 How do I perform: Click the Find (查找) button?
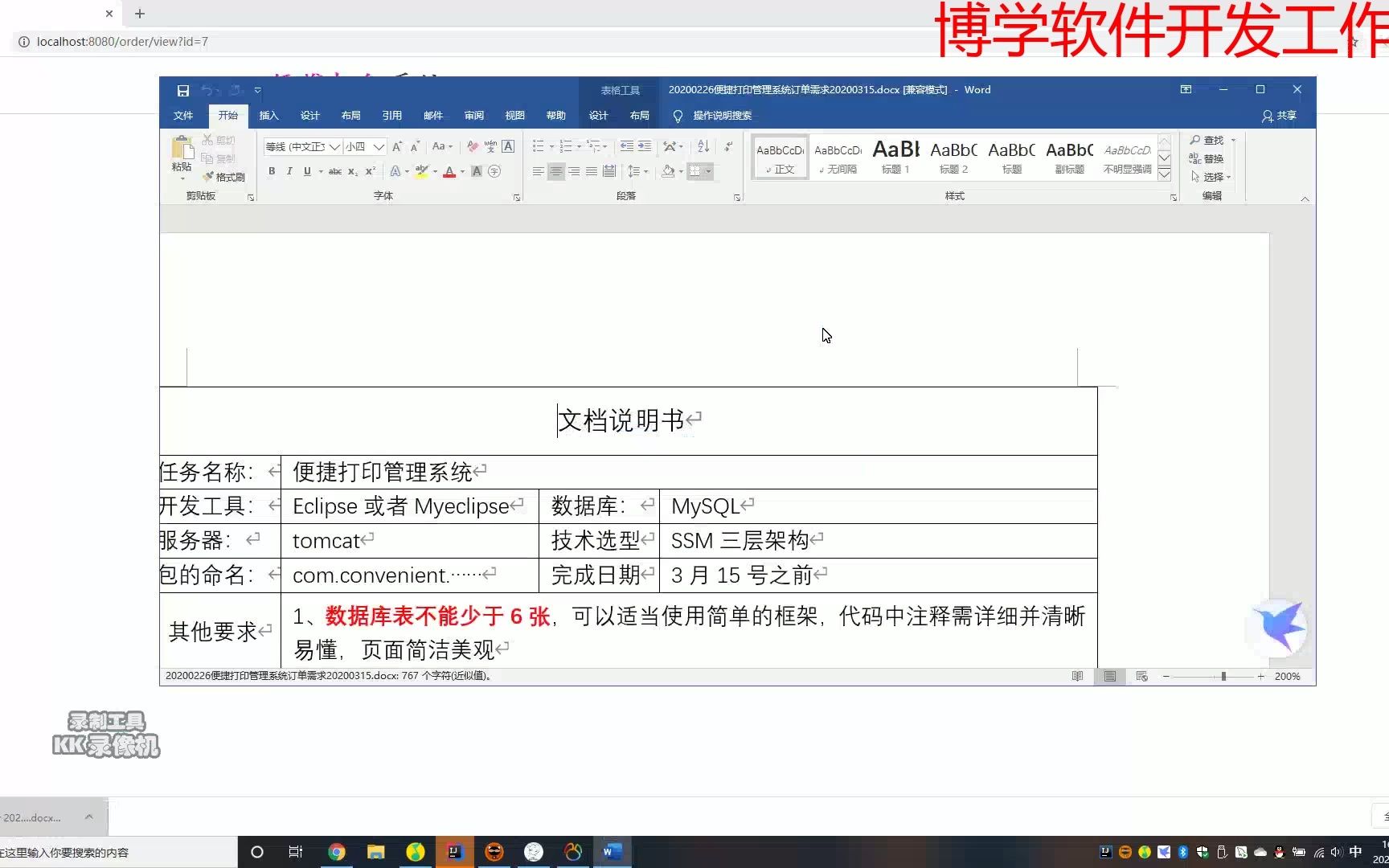1207,140
